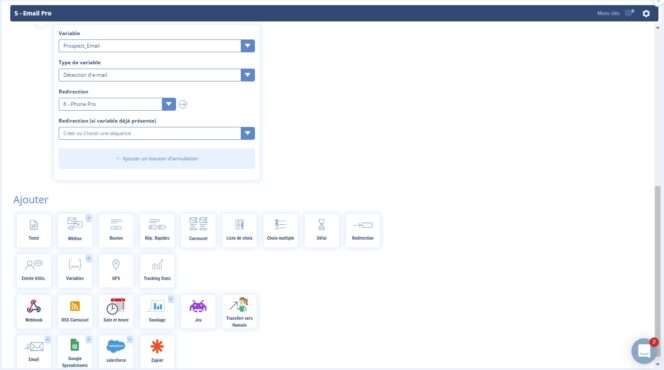Add a Texte block

33,230
